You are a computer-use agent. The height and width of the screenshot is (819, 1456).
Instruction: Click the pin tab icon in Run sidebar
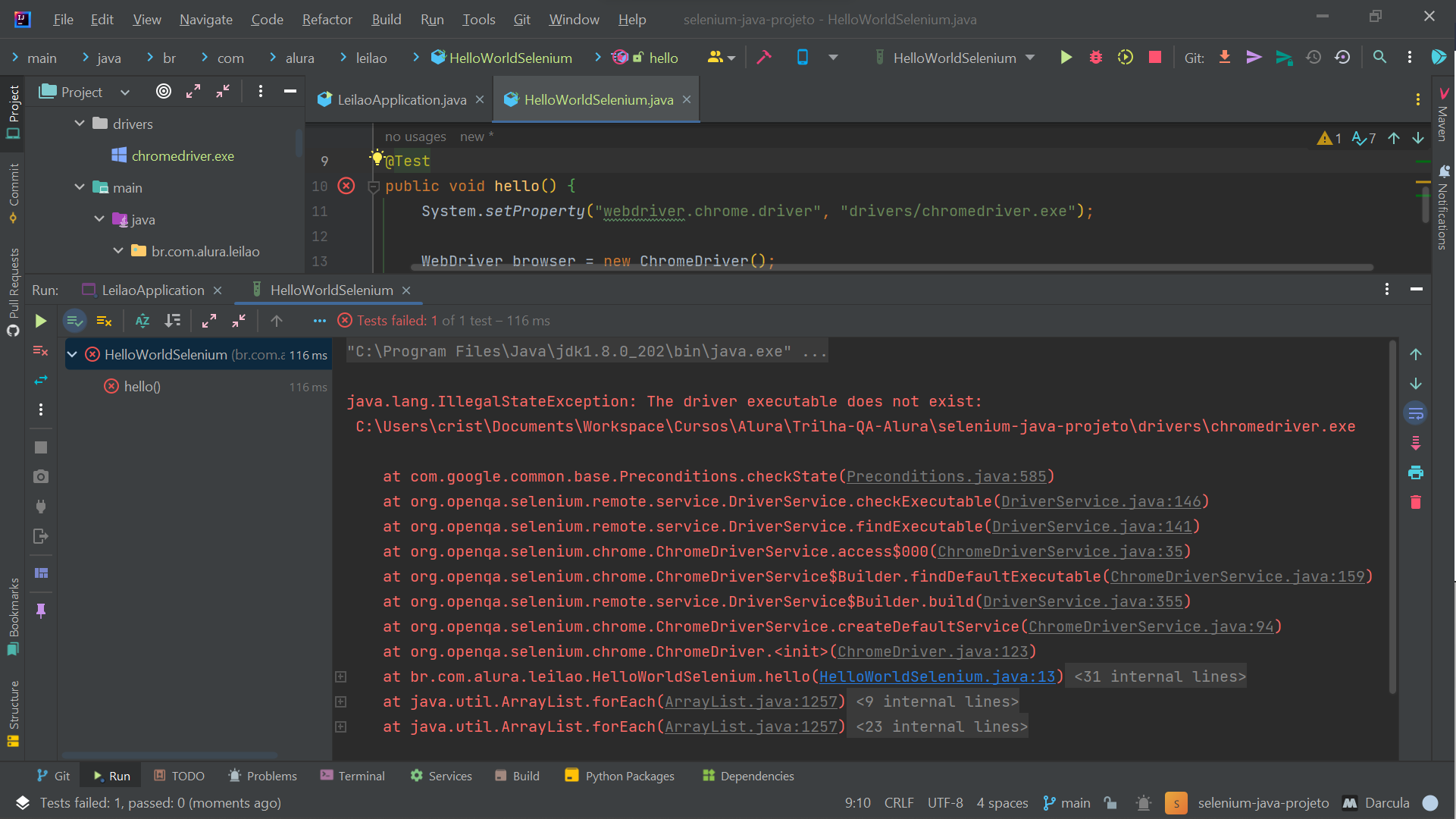click(x=41, y=610)
